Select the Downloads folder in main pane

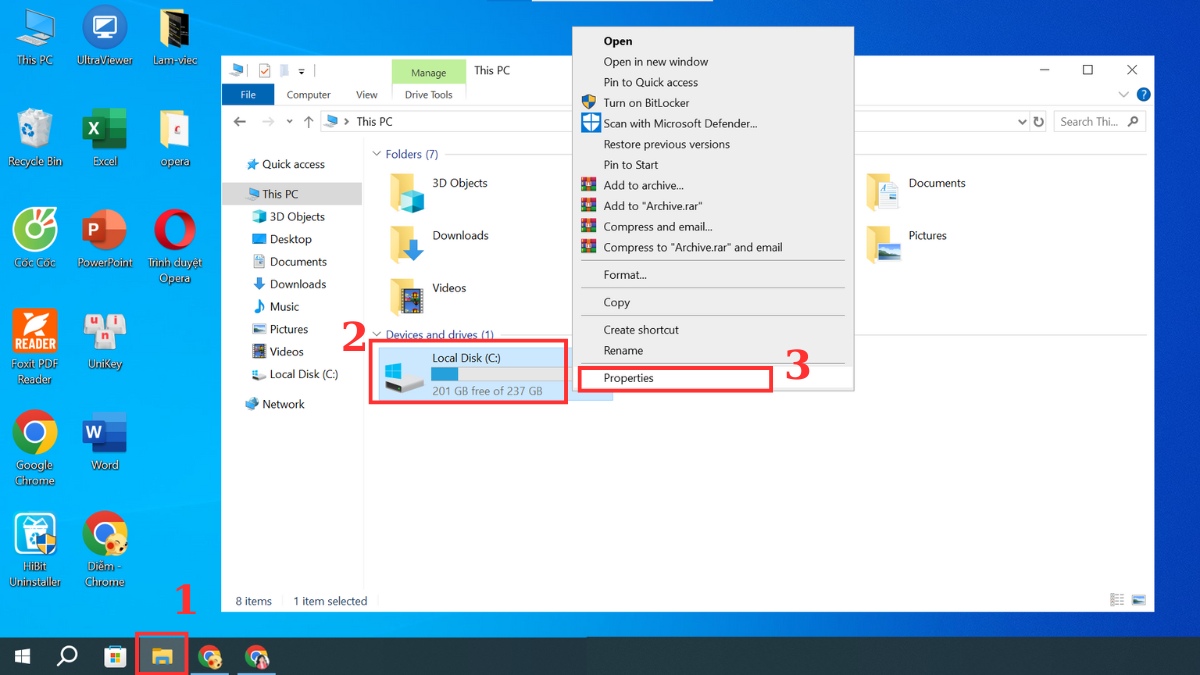click(x=439, y=244)
